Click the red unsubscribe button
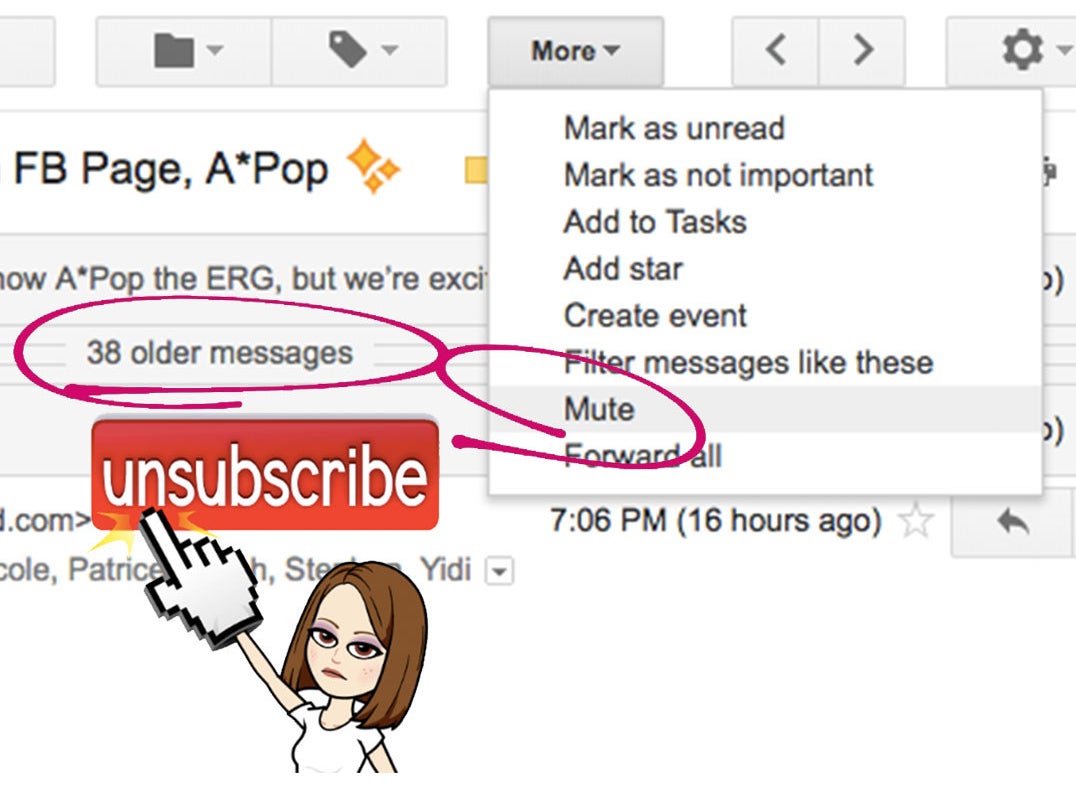Image resolution: width=1076 pixels, height=787 pixels. pyautogui.click(x=265, y=475)
